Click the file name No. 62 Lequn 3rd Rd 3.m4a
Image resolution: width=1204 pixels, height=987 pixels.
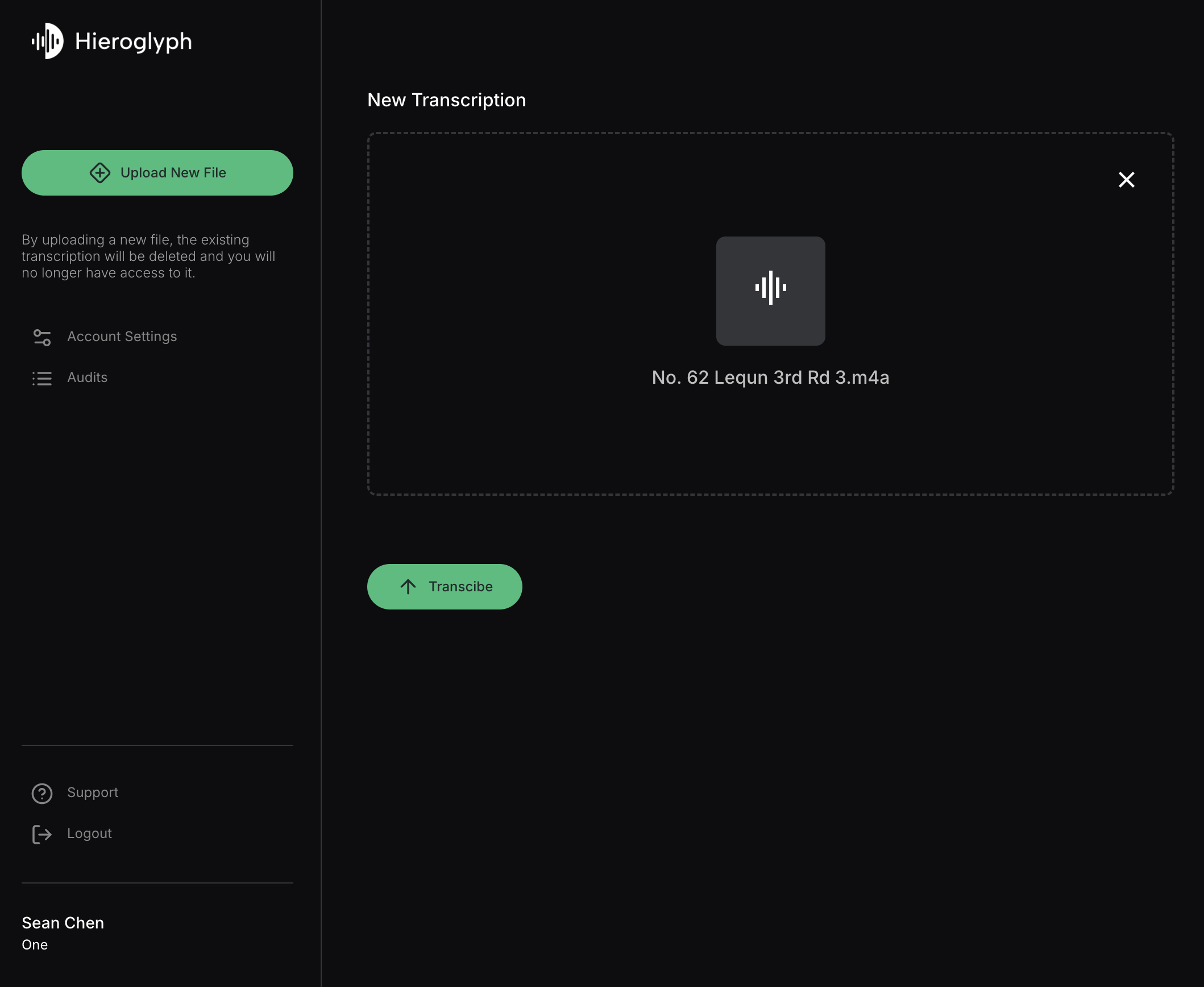[770, 378]
